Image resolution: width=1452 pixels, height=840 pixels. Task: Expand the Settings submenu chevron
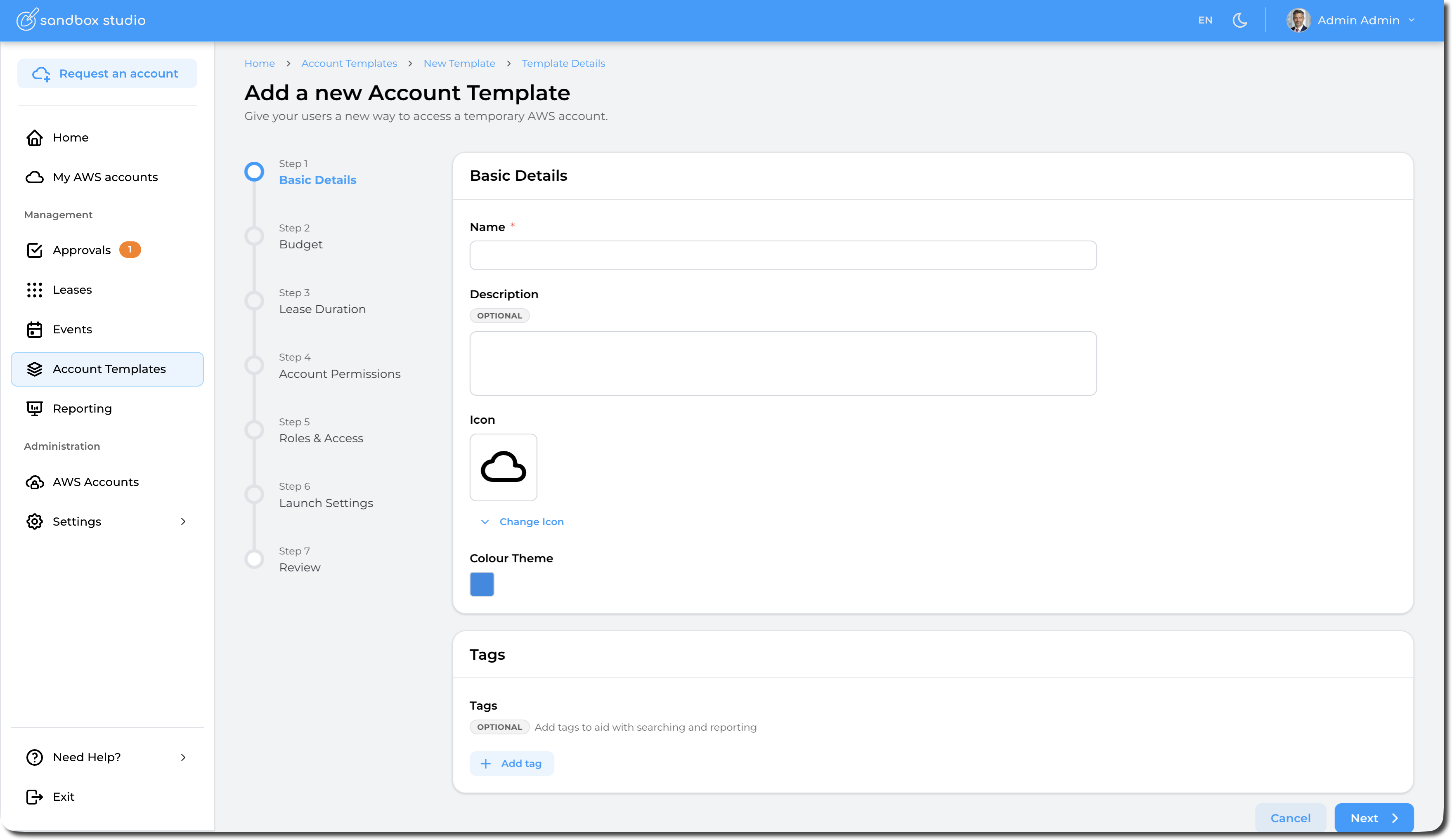tap(183, 521)
